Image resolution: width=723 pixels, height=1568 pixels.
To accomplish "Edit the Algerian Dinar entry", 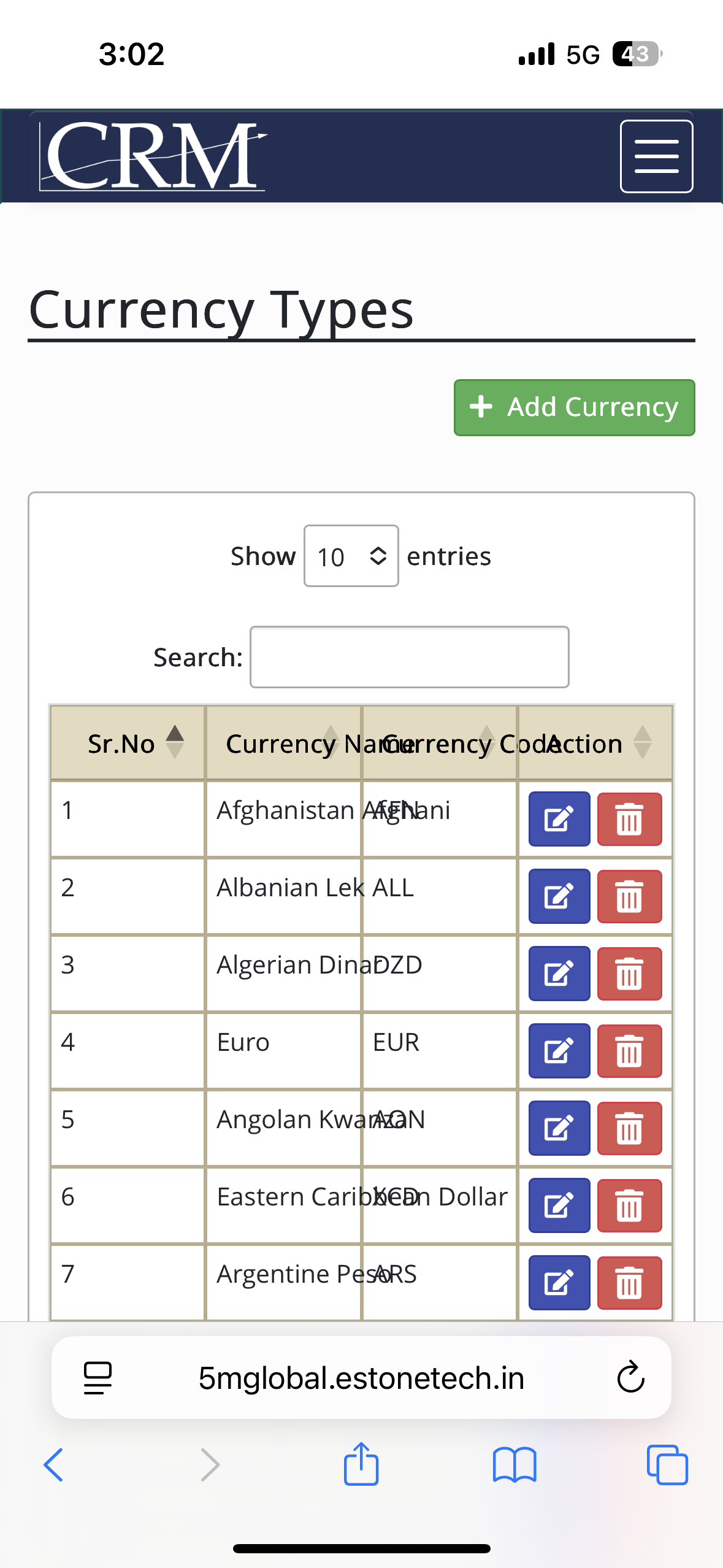I will (x=559, y=974).
